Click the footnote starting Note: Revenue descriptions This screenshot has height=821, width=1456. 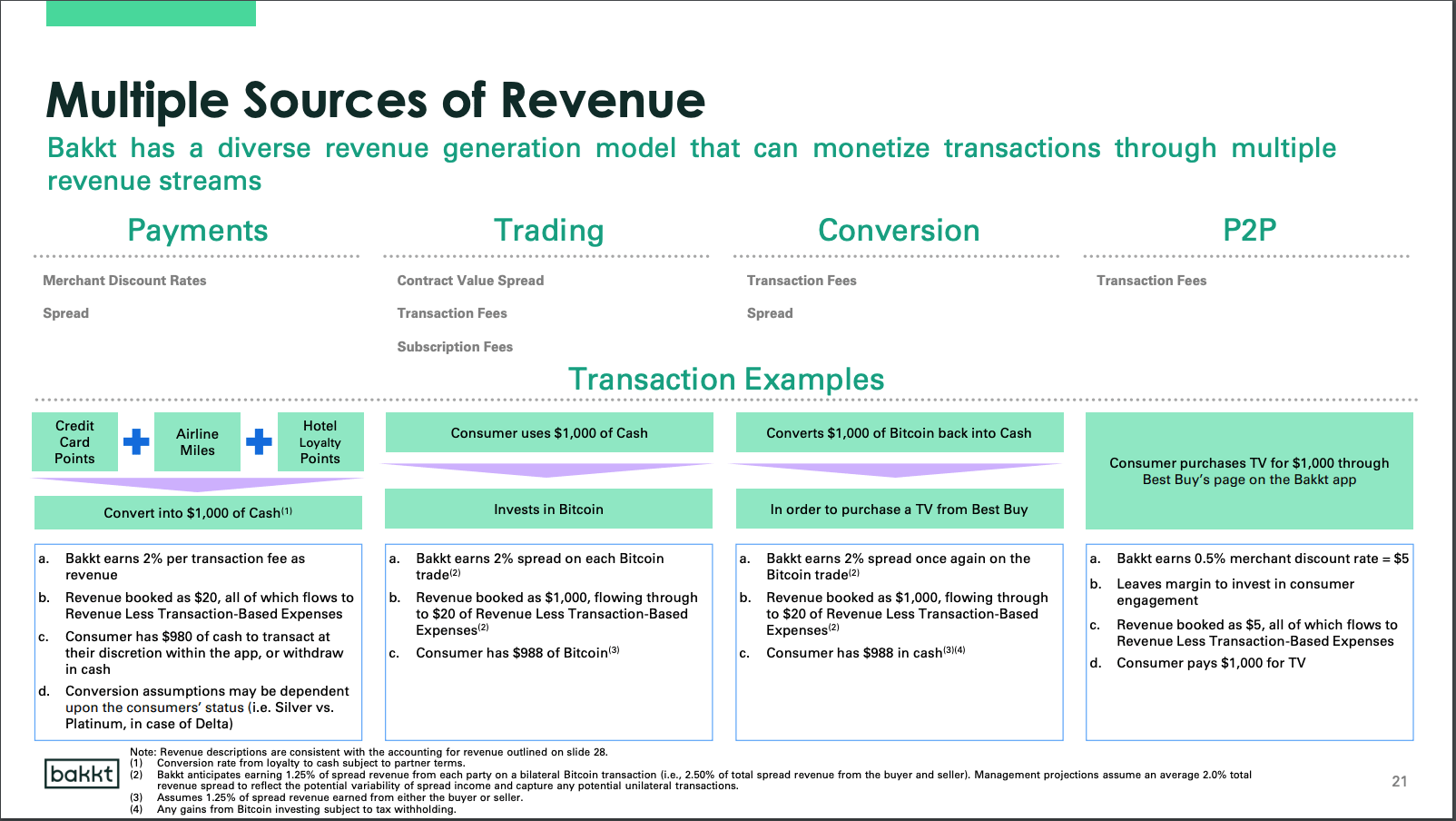click(369, 752)
